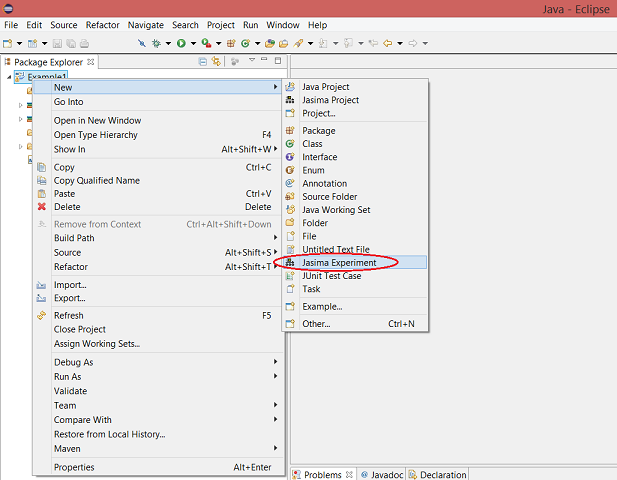Collapse the Example1 project tree node

pos(9,77)
